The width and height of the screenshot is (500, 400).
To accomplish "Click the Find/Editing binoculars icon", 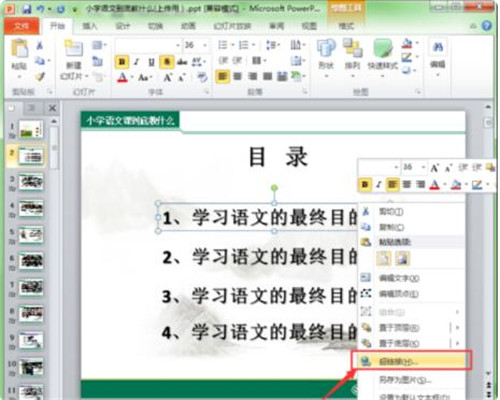I will pos(438,47).
